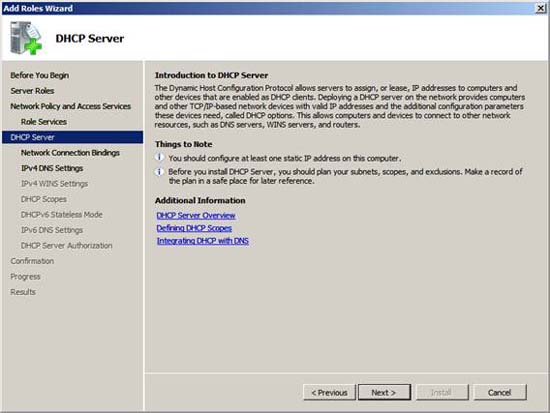Click the info icon beside subnets planning note
The image size is (550, 413).
click(x=160, y=172)
